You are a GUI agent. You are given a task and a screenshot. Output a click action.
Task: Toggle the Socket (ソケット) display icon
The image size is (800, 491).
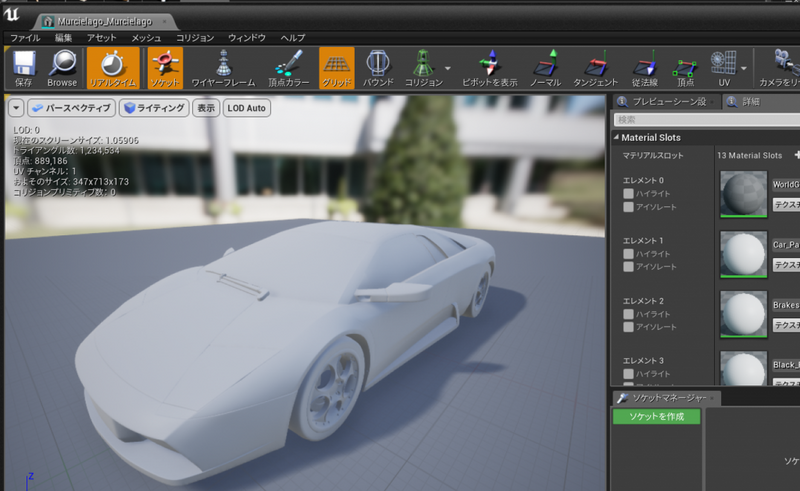pos(165,68)
